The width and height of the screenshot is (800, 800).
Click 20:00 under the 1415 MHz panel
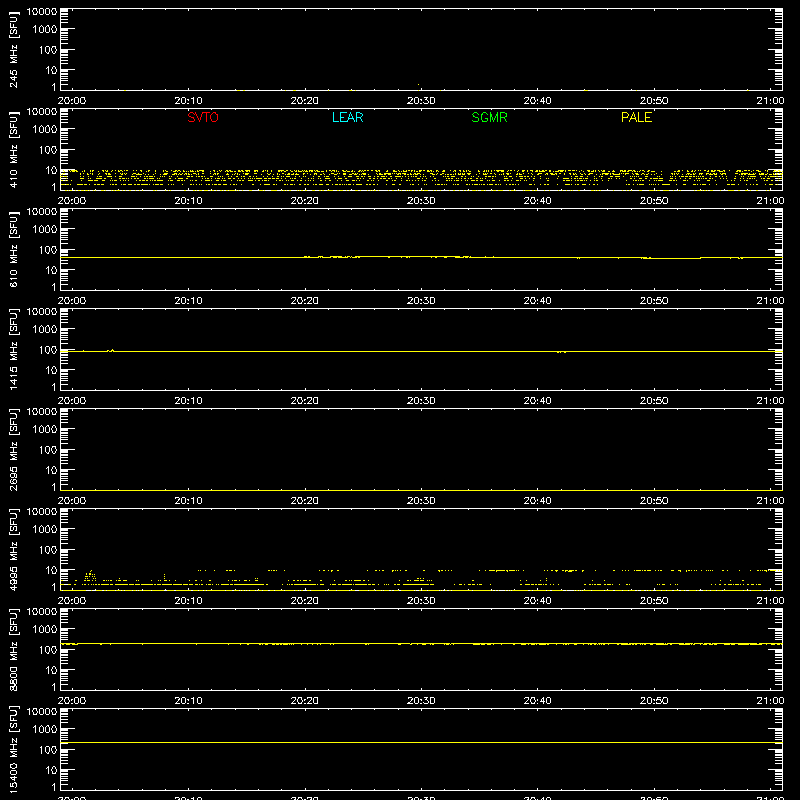click(x=72, y=401)
